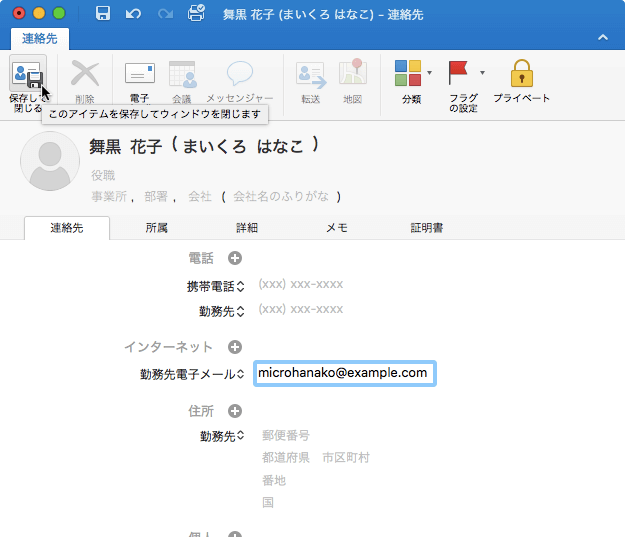Open the フラグの設定 dropdown arrow
This screenshot has width=625, height=537.
(x=482, y=73)
